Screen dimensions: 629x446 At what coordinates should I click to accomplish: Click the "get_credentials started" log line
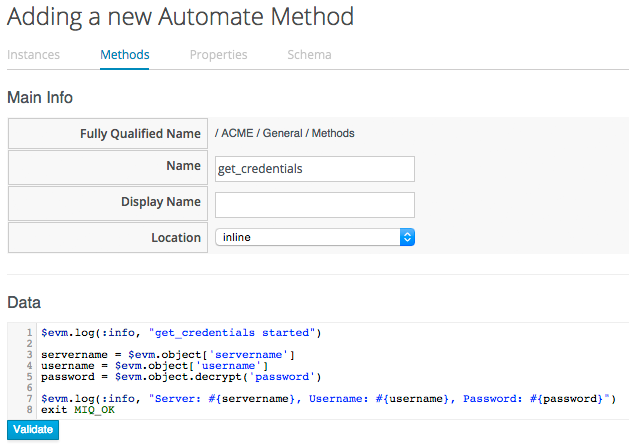tap(180, 332)
